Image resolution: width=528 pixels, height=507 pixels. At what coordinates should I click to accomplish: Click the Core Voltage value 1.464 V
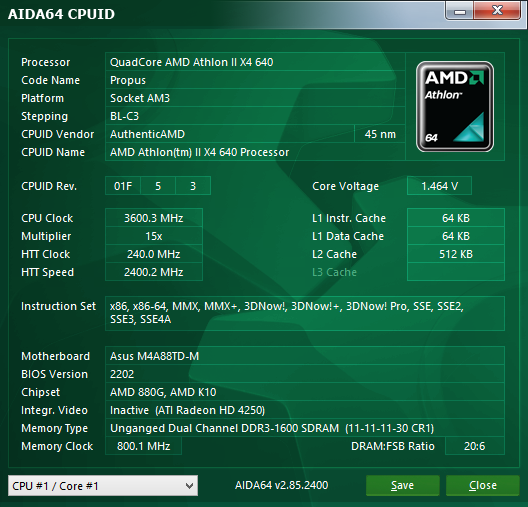coord(439,186)
